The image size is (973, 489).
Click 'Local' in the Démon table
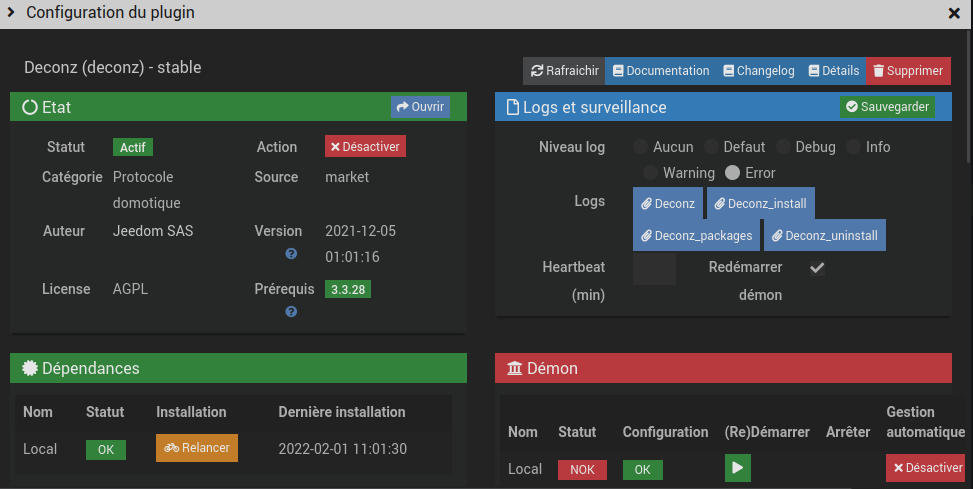coord(525,469)
